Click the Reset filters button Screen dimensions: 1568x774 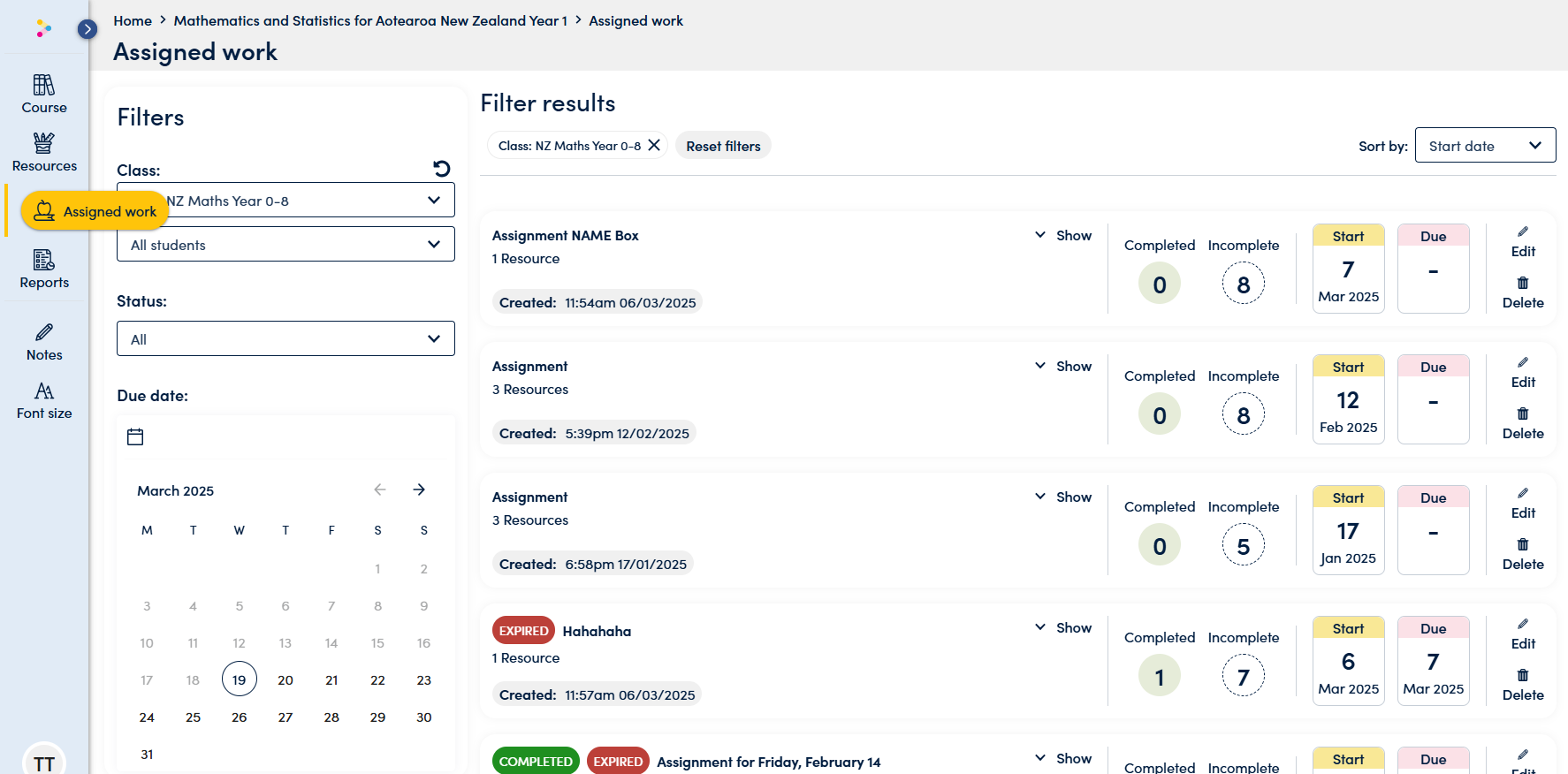723,146
